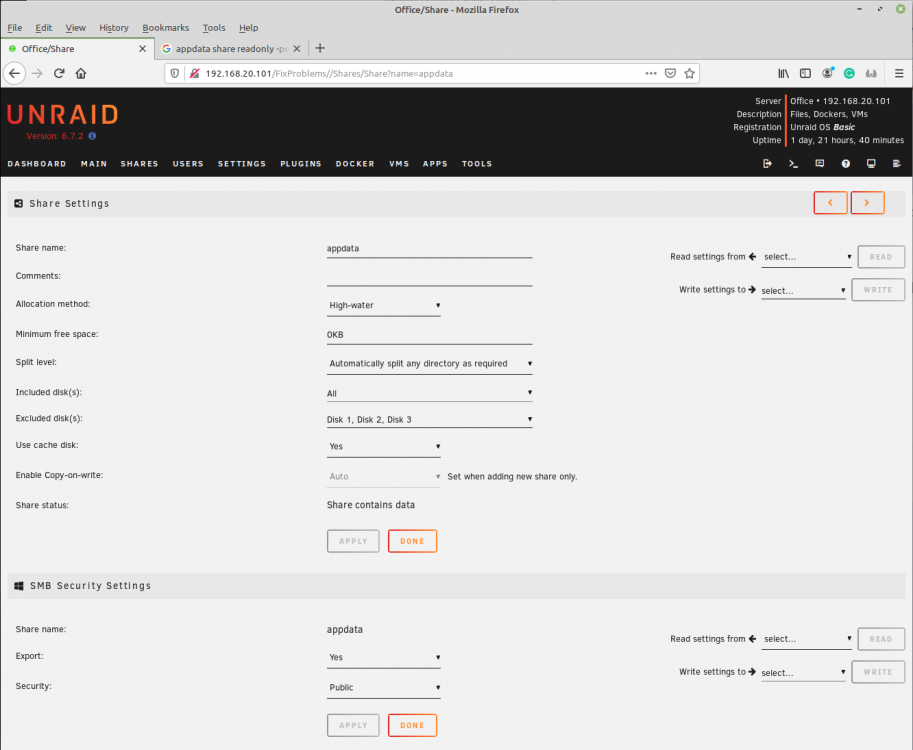Image resolution: width=913 pixels, height=750 pixels.
Task: Open Allocation method High-water dropdown
Action: coord(383,305)
